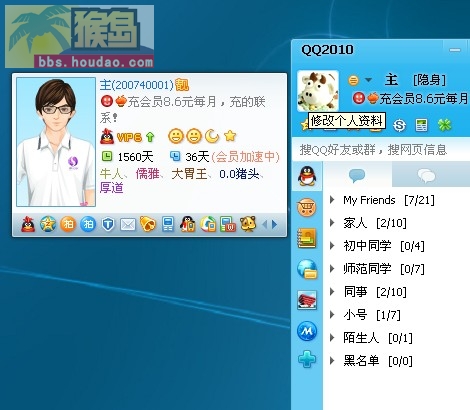The height and width of the screenshot is (410, 470).
Task: Click the blue plus add-app sidebar icon
Action: tap(307, 359)
